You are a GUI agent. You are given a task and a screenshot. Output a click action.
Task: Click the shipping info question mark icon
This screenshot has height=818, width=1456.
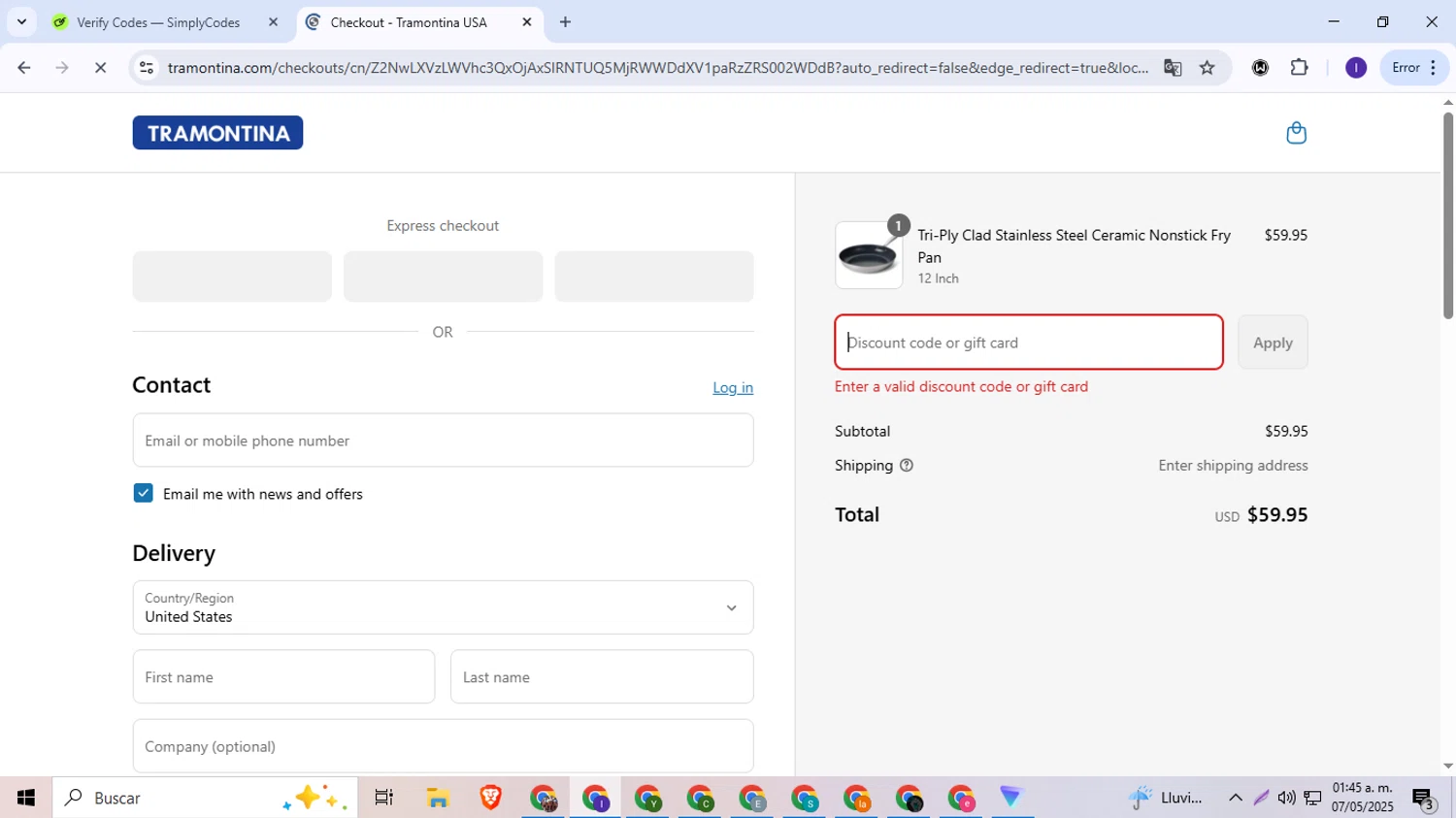907,466
